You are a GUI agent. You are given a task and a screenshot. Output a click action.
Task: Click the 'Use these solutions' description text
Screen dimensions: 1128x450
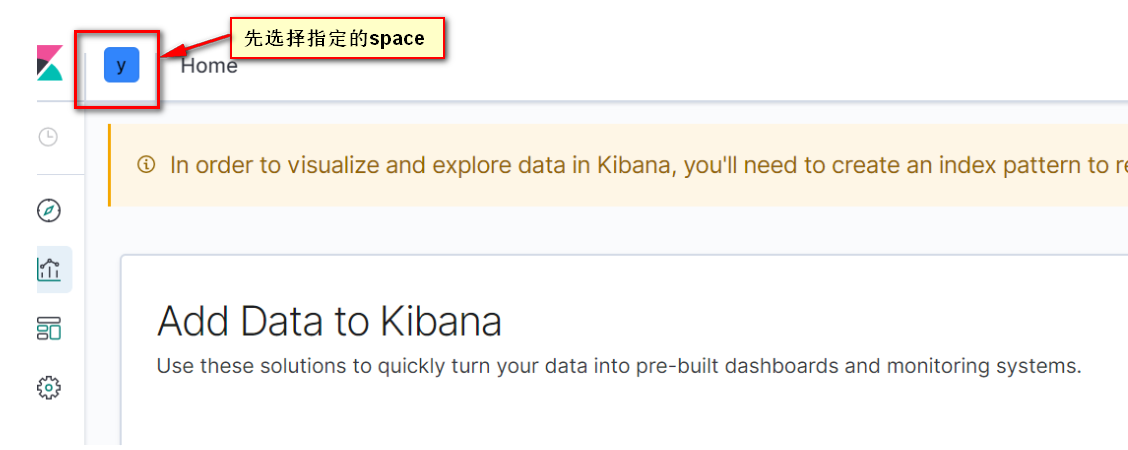[619, 366]
